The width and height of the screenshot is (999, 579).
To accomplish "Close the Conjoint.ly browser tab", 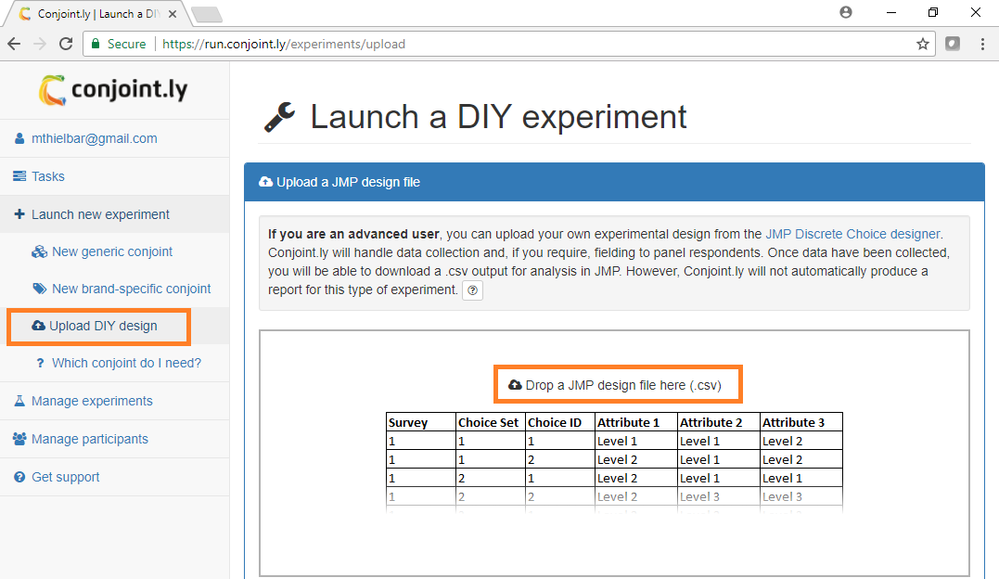I will 172,14.
